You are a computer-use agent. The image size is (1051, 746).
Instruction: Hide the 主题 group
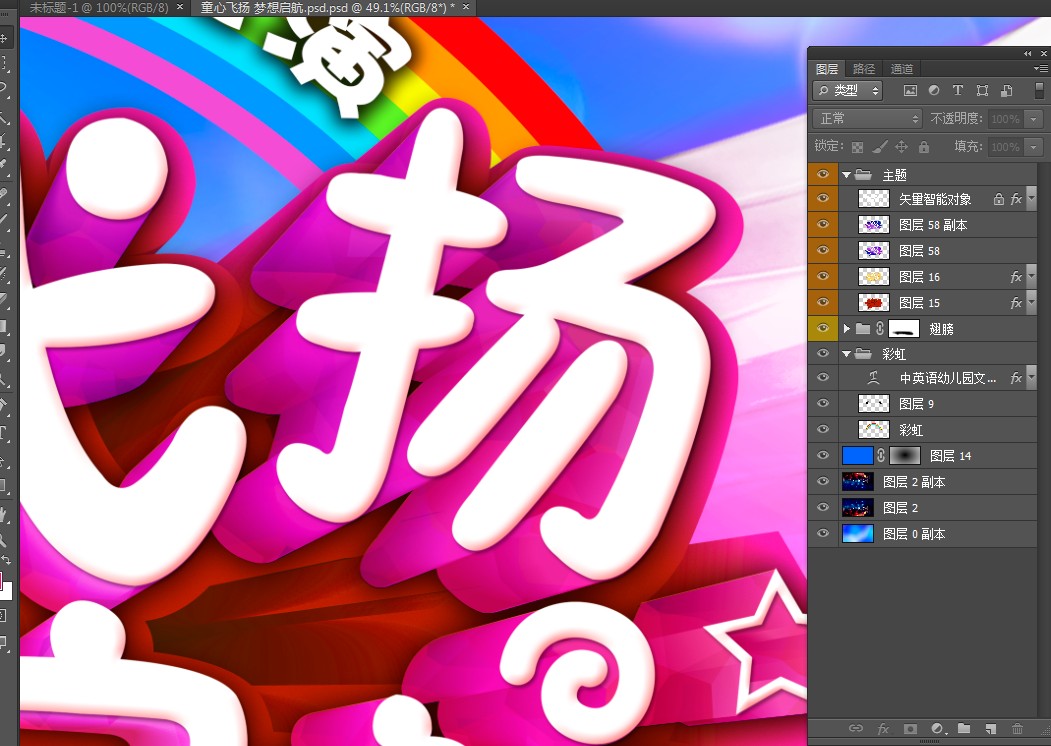point(823,174)
